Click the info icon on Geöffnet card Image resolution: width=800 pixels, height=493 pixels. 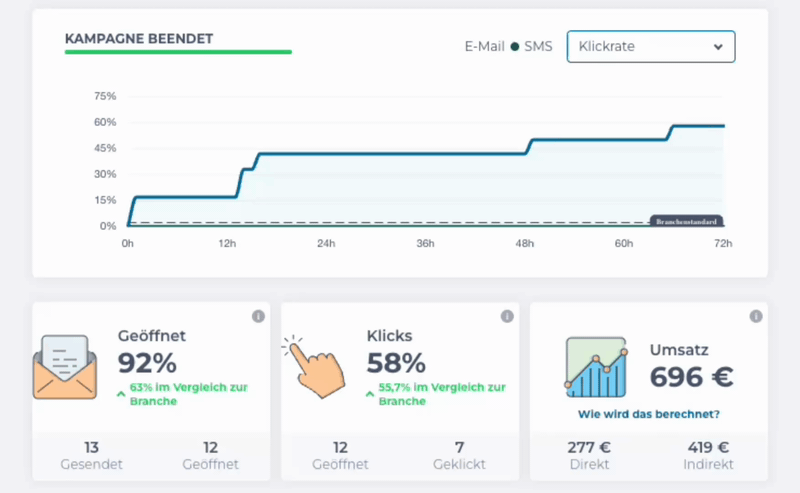pyautogui.click(x=258, y=316)
